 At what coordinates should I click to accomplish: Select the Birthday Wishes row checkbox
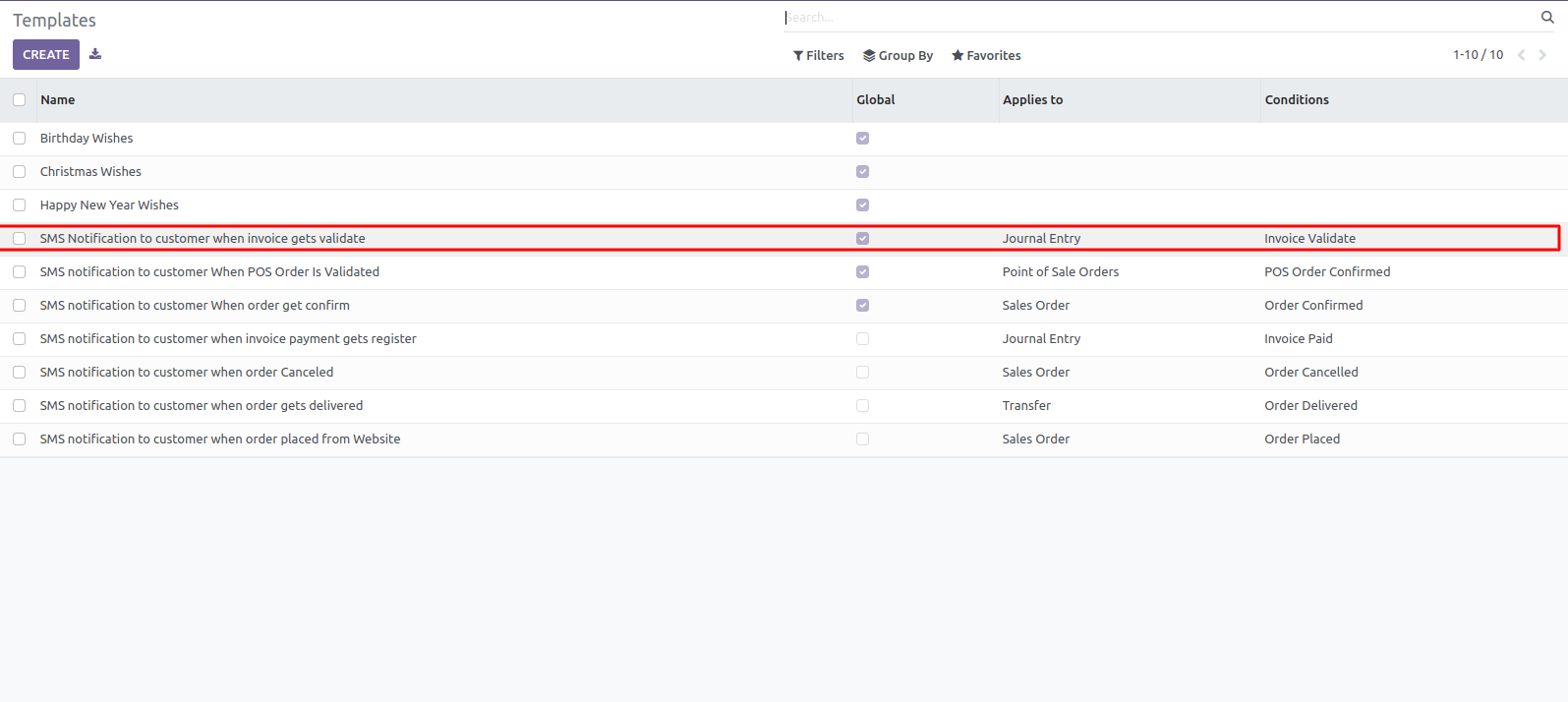pyautogui.click(x=20, y=139)
